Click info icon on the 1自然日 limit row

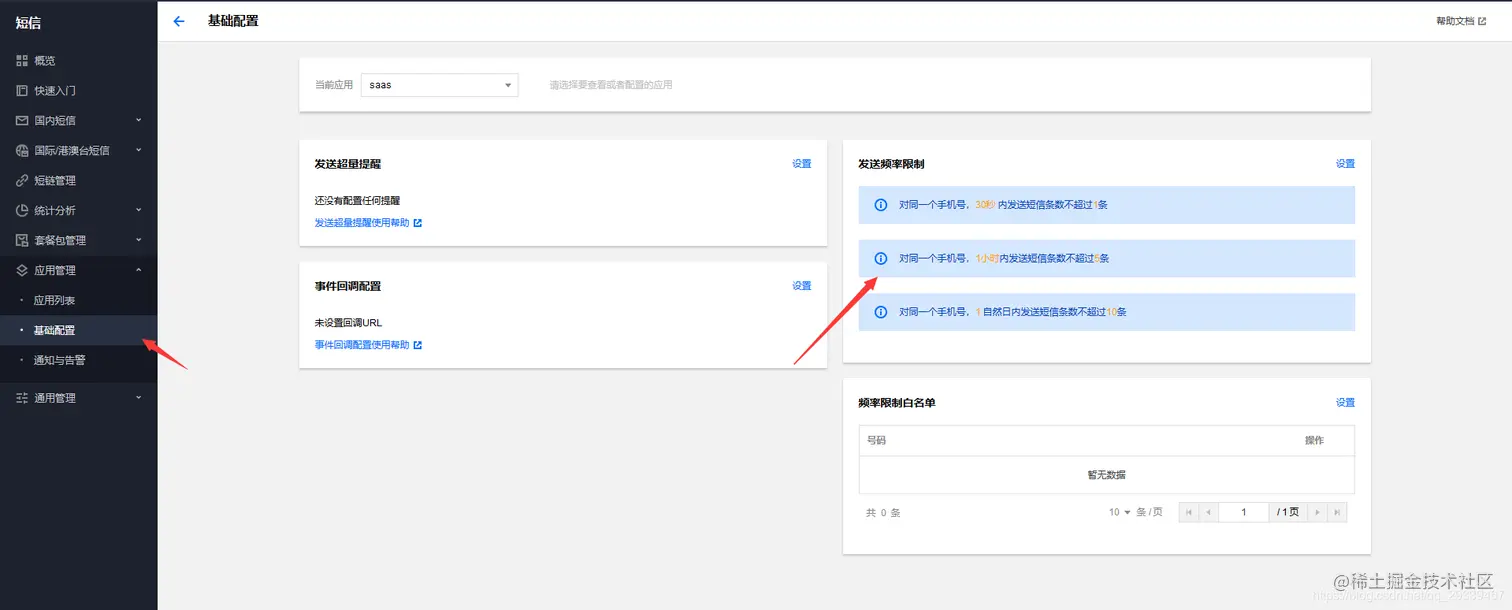(881, 312)
